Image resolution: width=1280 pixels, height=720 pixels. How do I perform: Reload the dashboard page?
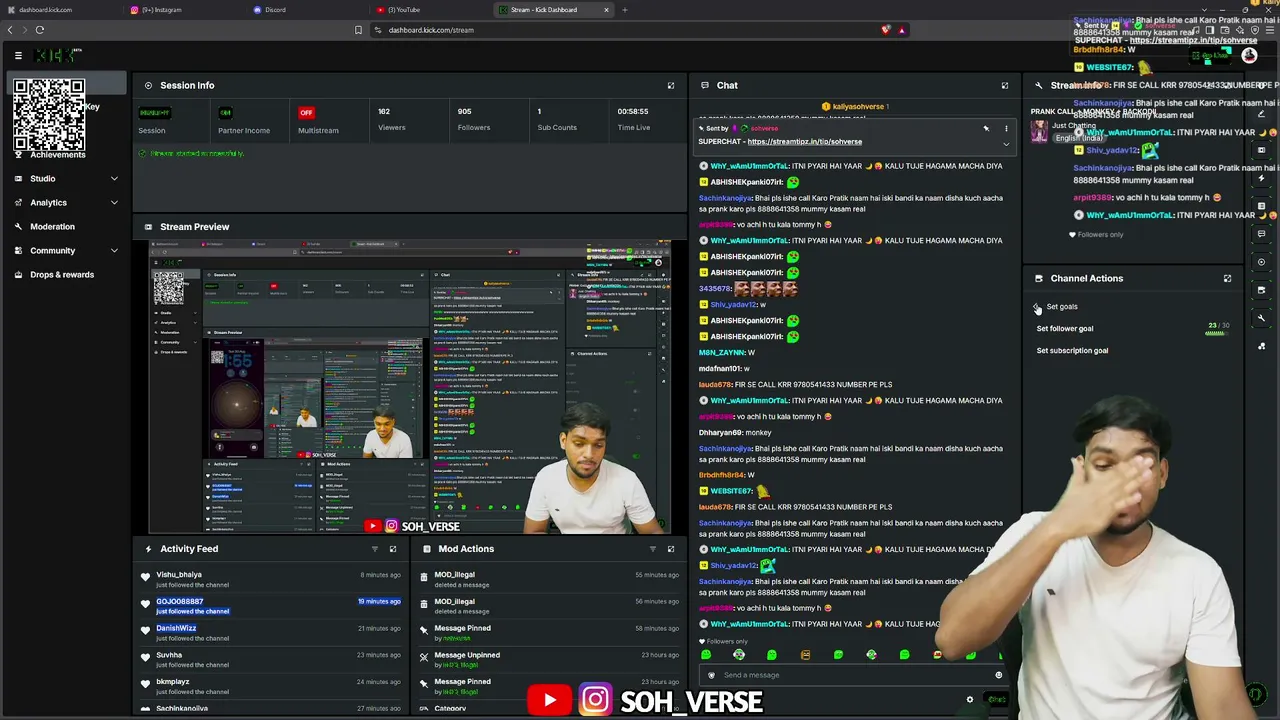click(40, 30)
